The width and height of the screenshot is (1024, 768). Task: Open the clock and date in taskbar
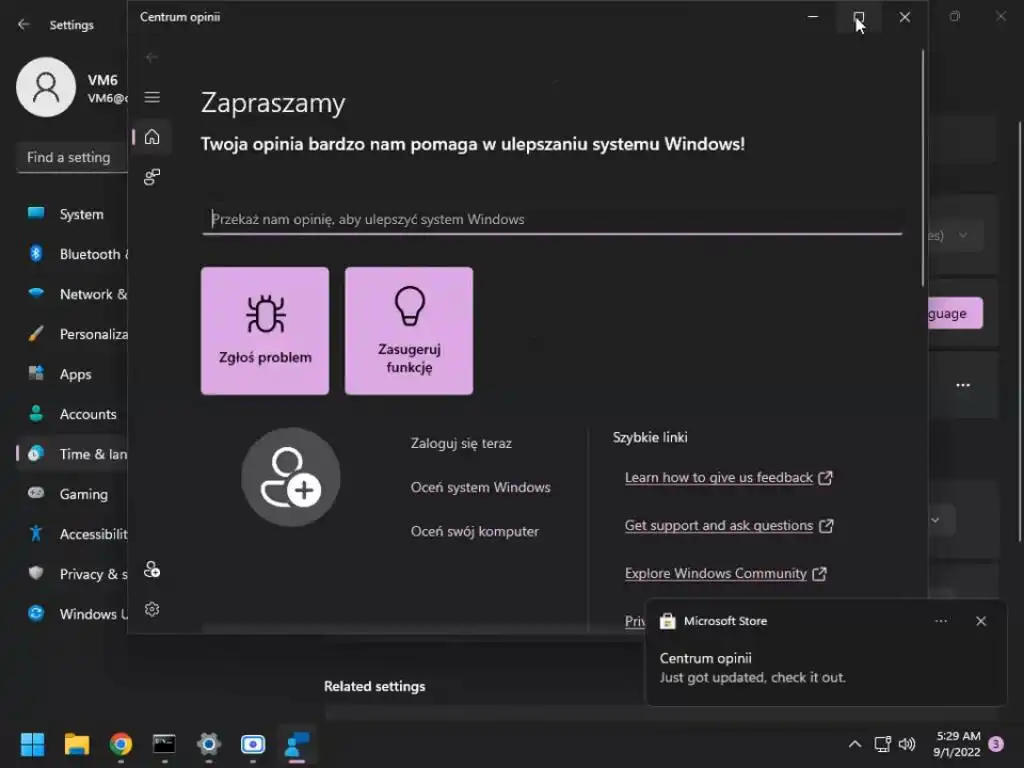tap(957, 744)
